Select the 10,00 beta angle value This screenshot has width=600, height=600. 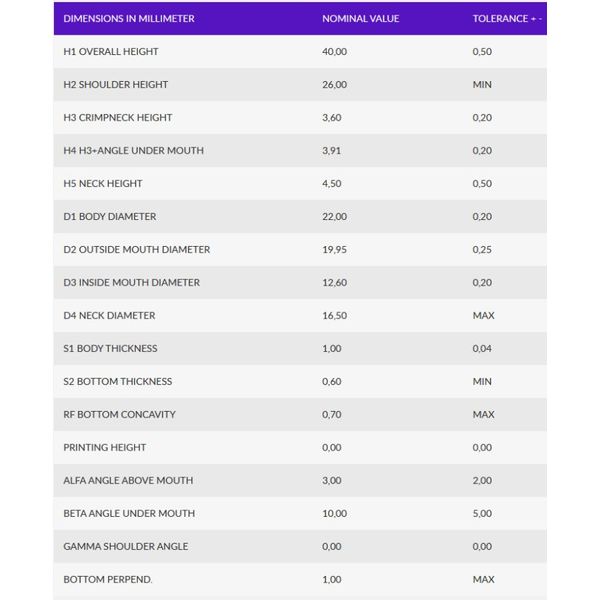pyautogui.click(x=334, y=514)
